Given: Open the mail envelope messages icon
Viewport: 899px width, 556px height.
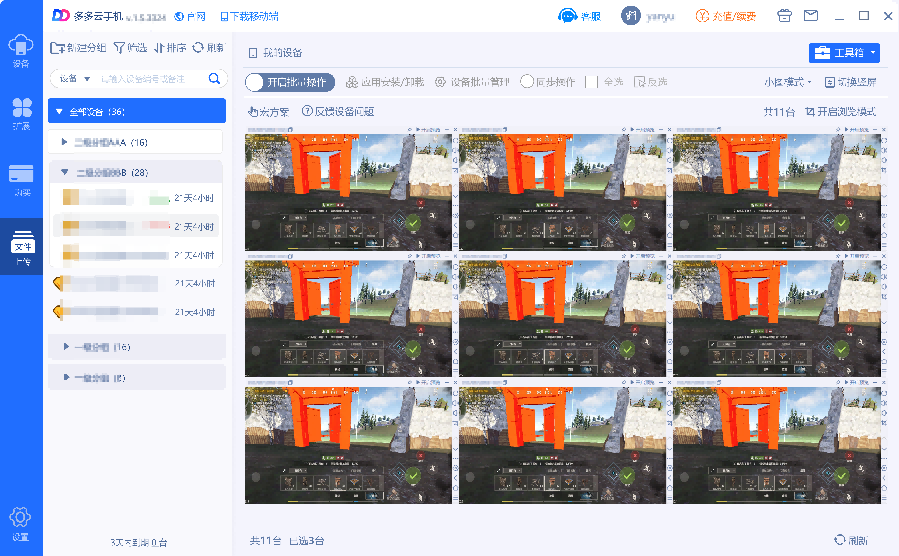Looking at the screenshot, I should 811,16.
